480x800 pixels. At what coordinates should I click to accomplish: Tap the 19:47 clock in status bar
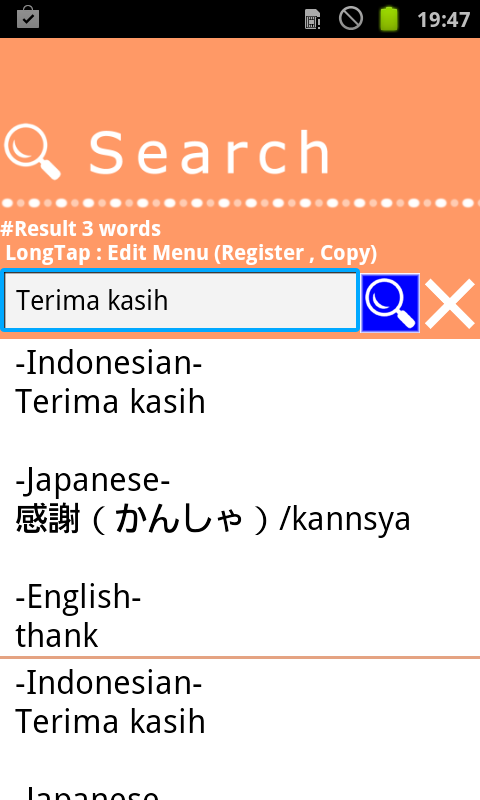(x=443, y=20)
